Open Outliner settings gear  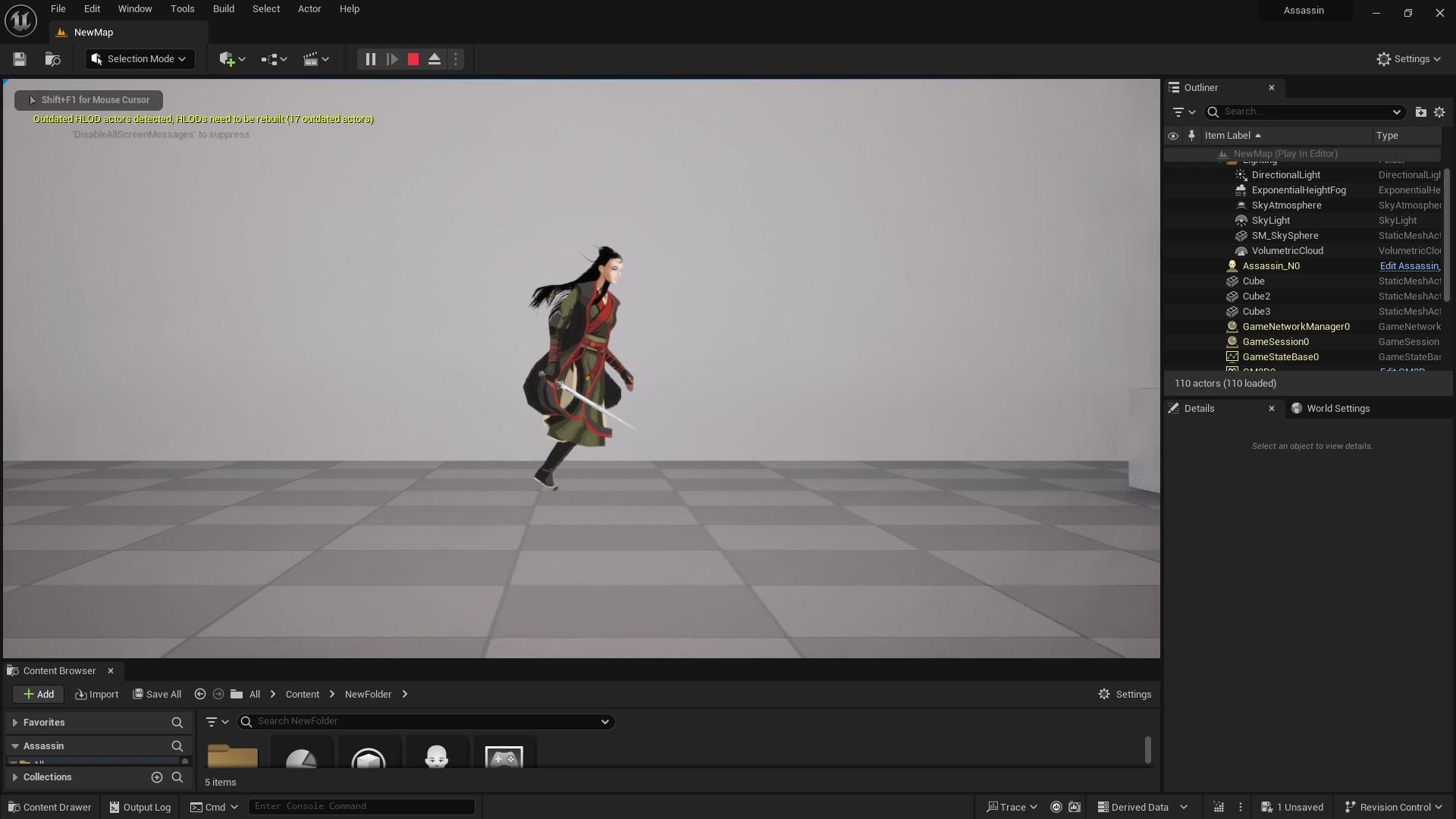1439,112
